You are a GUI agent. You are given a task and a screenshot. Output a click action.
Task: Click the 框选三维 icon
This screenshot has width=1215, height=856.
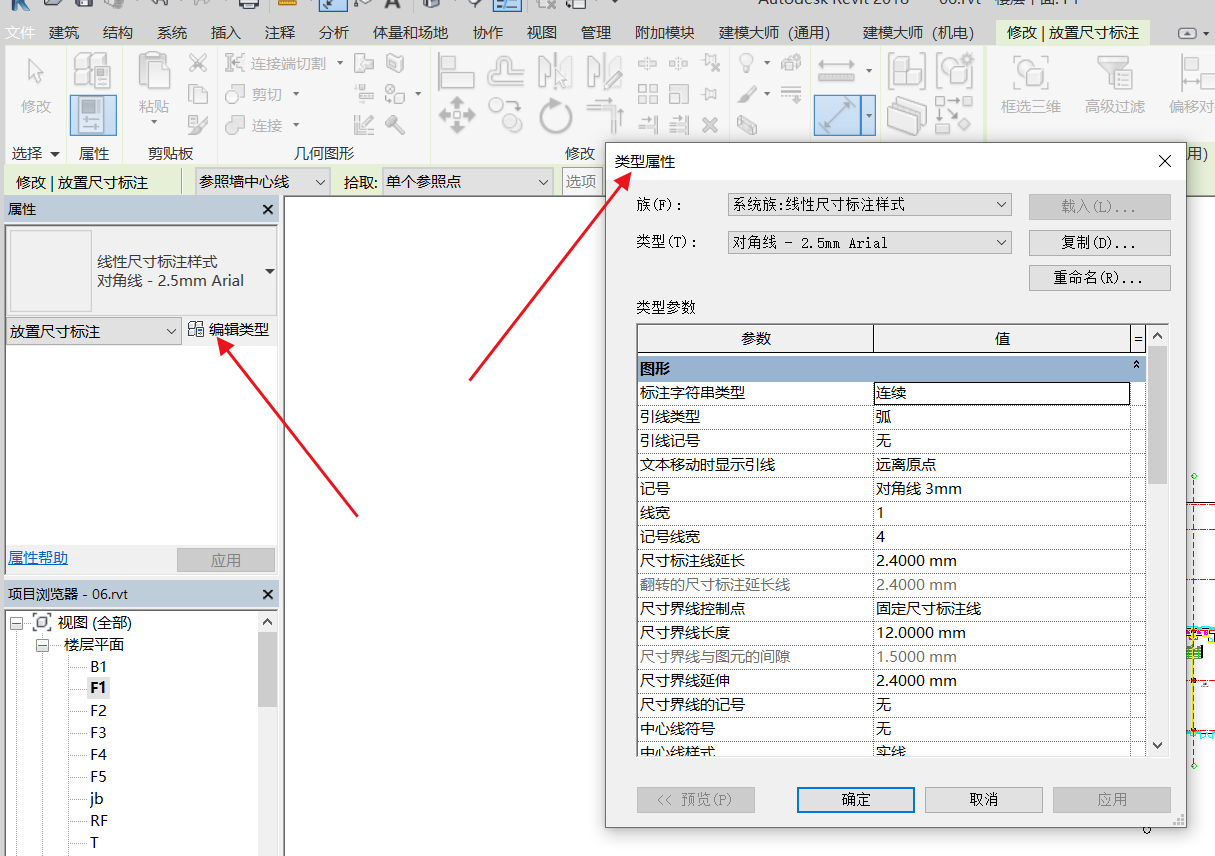(1030, 74)
